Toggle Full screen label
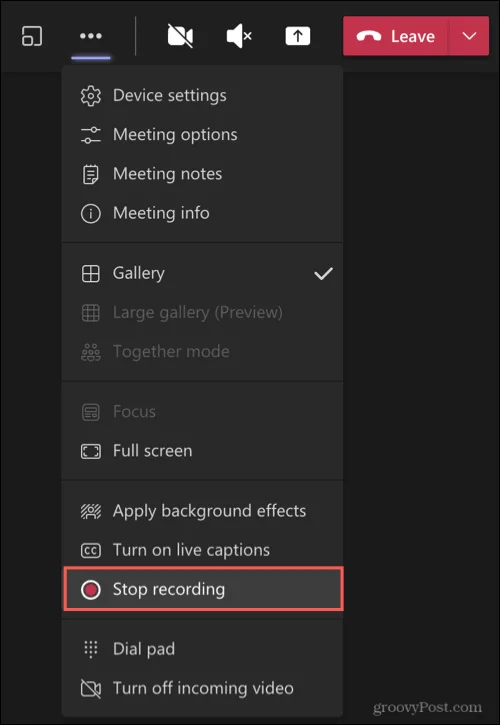 click(153, 451)
